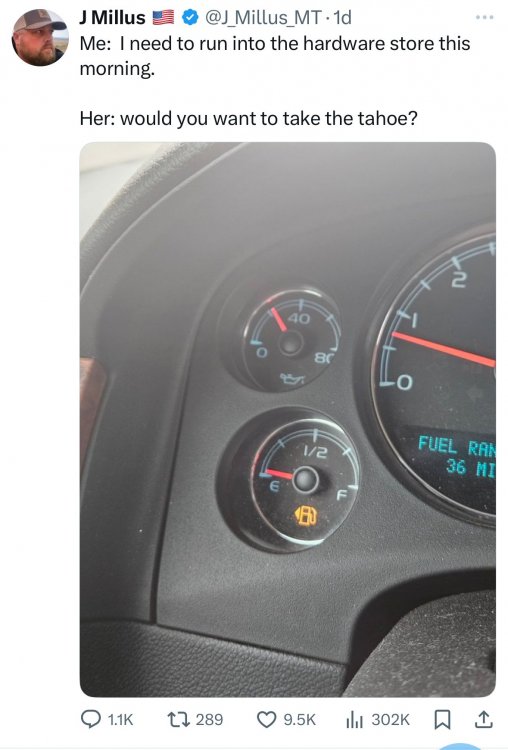Open the dashboard photo attachment
508x750 pixels.
[x=287, y=419]
